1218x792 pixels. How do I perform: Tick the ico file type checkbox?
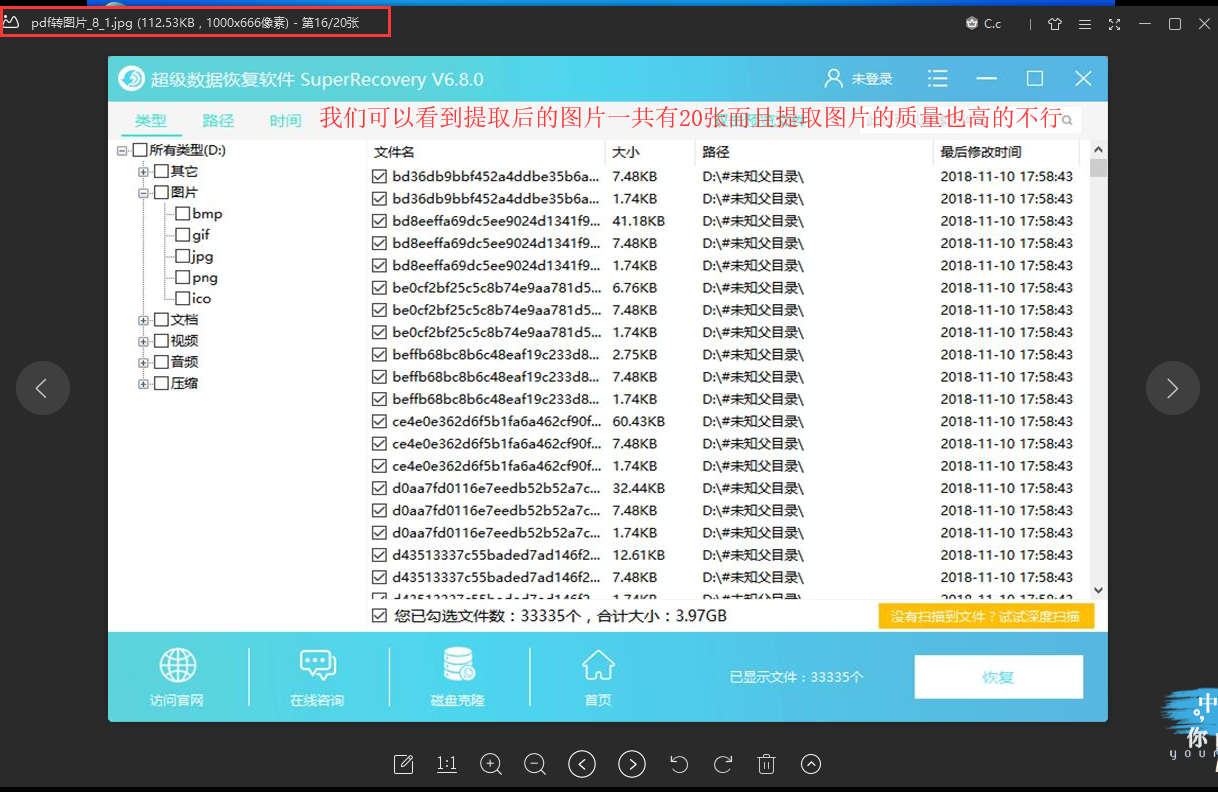[182, 298]
